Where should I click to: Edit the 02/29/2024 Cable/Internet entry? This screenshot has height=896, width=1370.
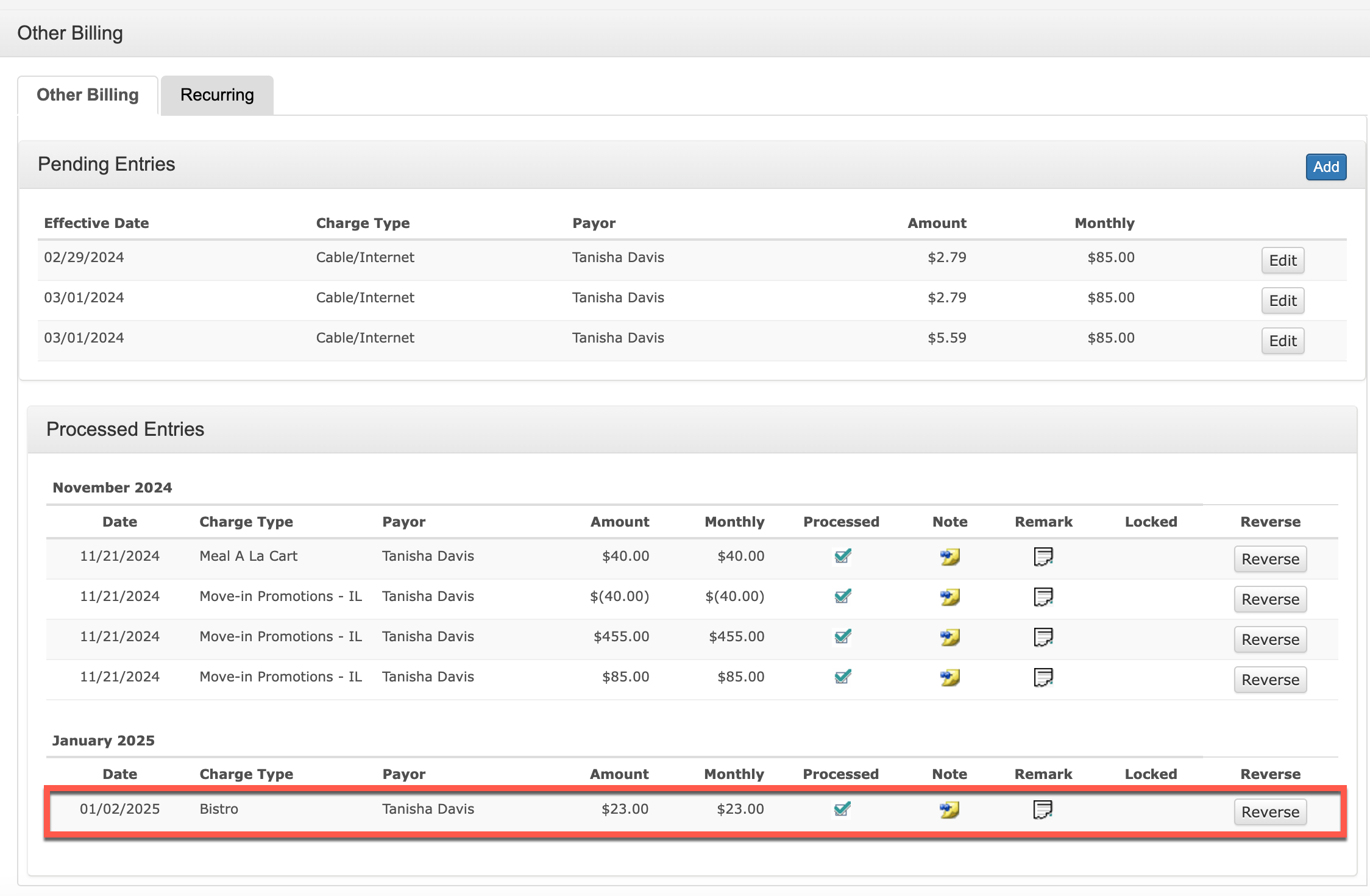1282,260
